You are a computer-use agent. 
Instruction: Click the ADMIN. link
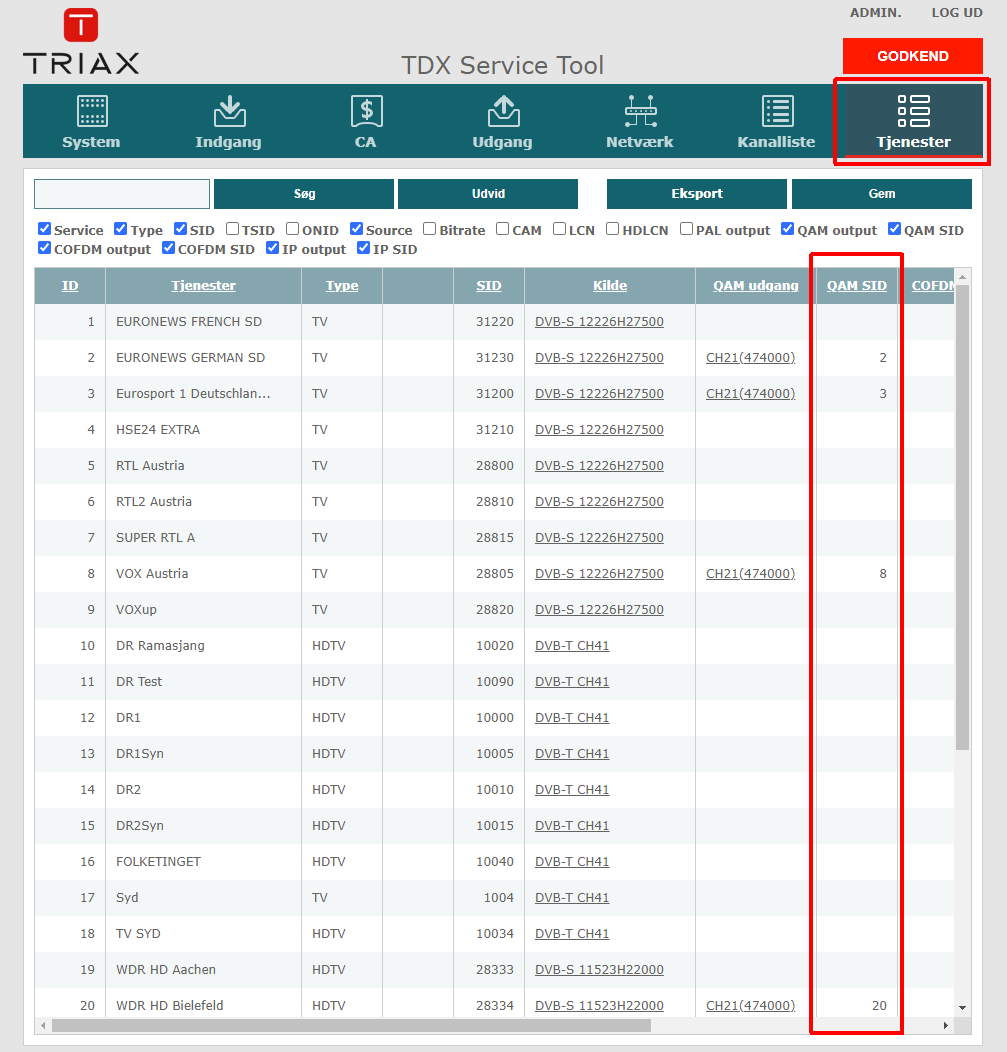click(x=876, y=13)
